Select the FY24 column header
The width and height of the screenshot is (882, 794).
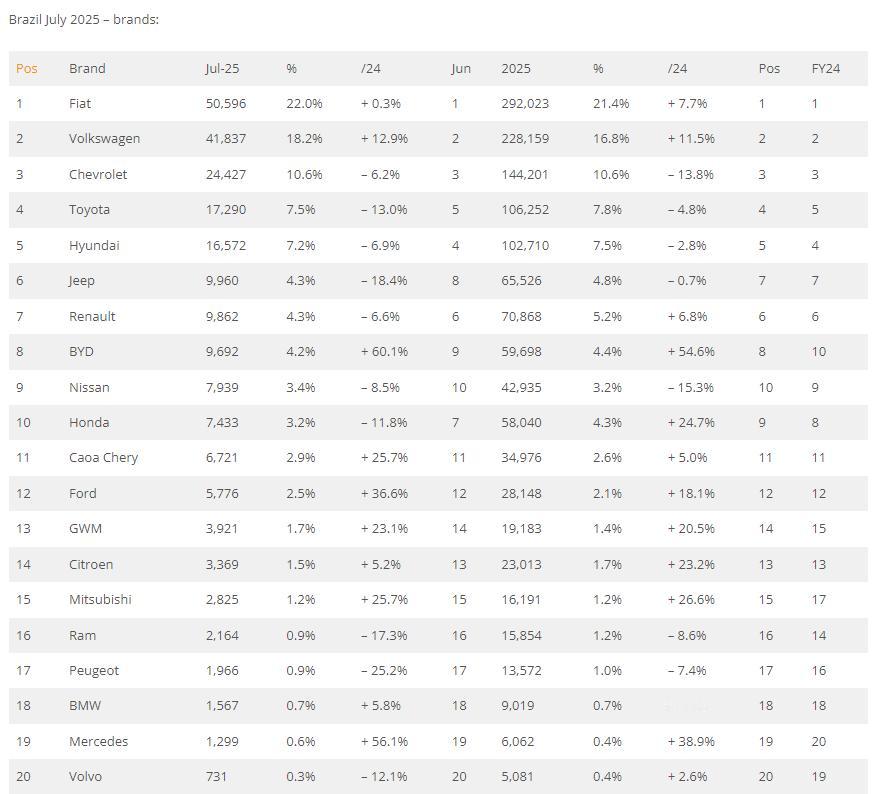click(x=825, y=69)
